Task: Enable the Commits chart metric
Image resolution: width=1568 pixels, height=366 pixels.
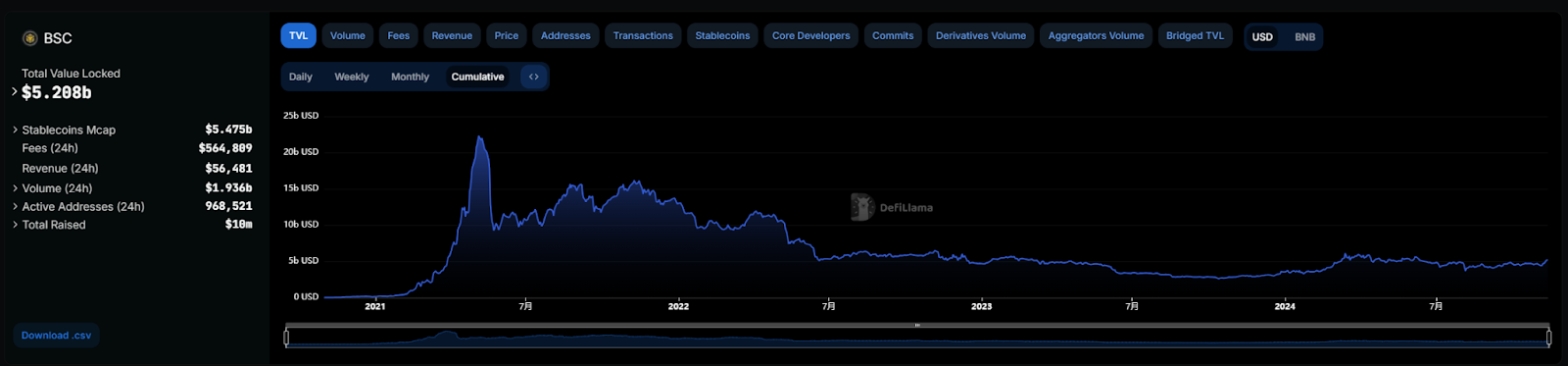Action: click(x=893, y=35)
